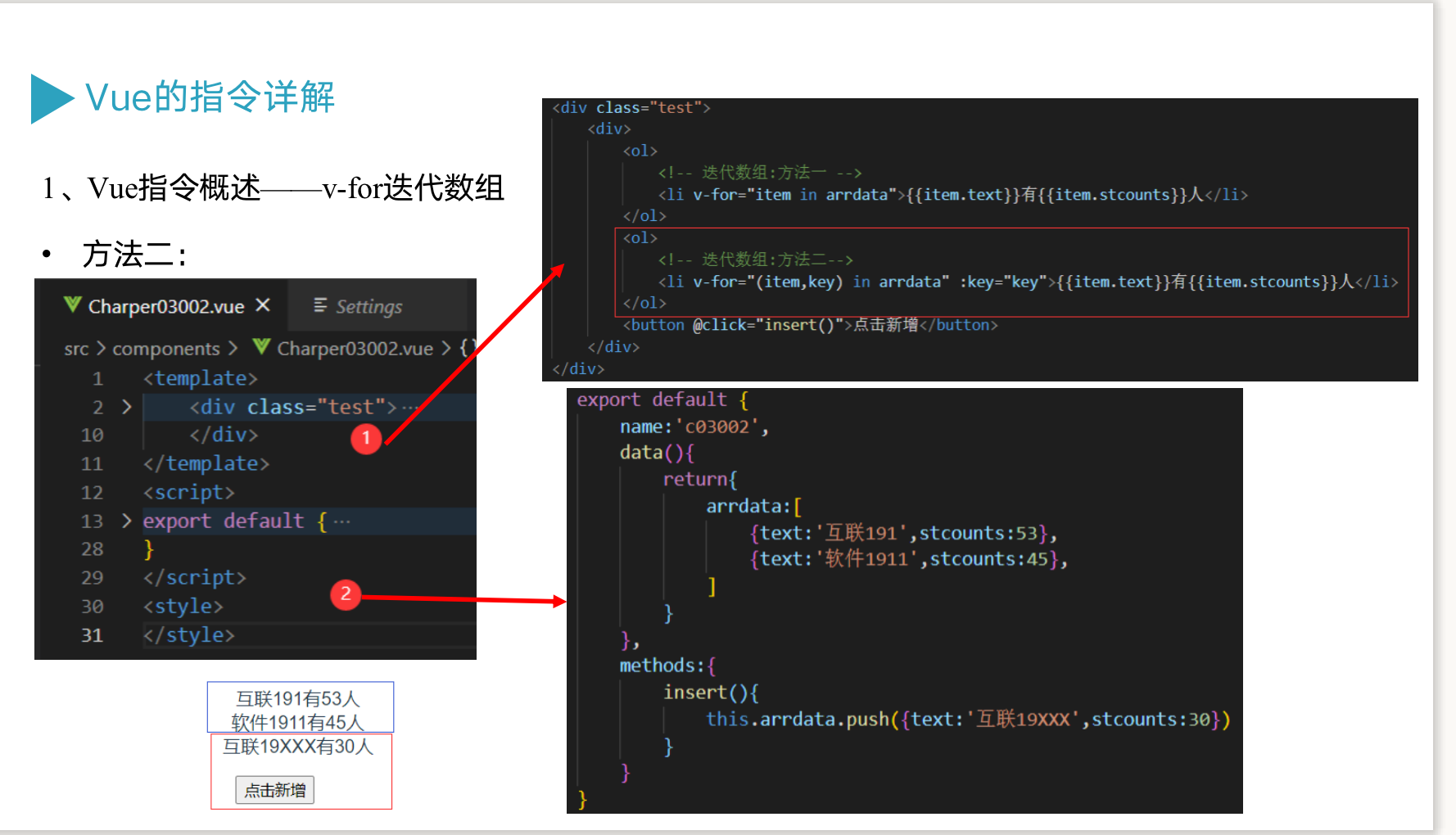Click the <style> tag on line 30
The height and width of the screenshot is (835, 1456).
pyautogui.click(x=183, y=606)
